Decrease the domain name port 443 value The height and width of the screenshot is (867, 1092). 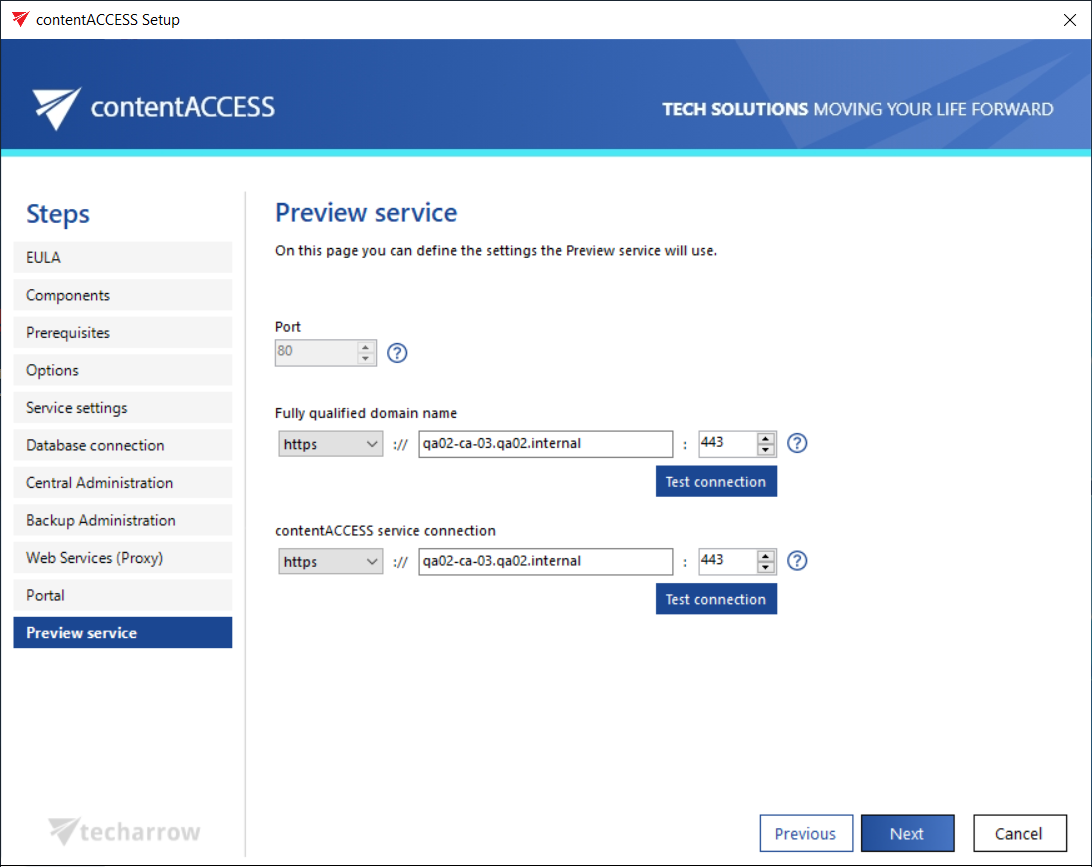(767, 450)
